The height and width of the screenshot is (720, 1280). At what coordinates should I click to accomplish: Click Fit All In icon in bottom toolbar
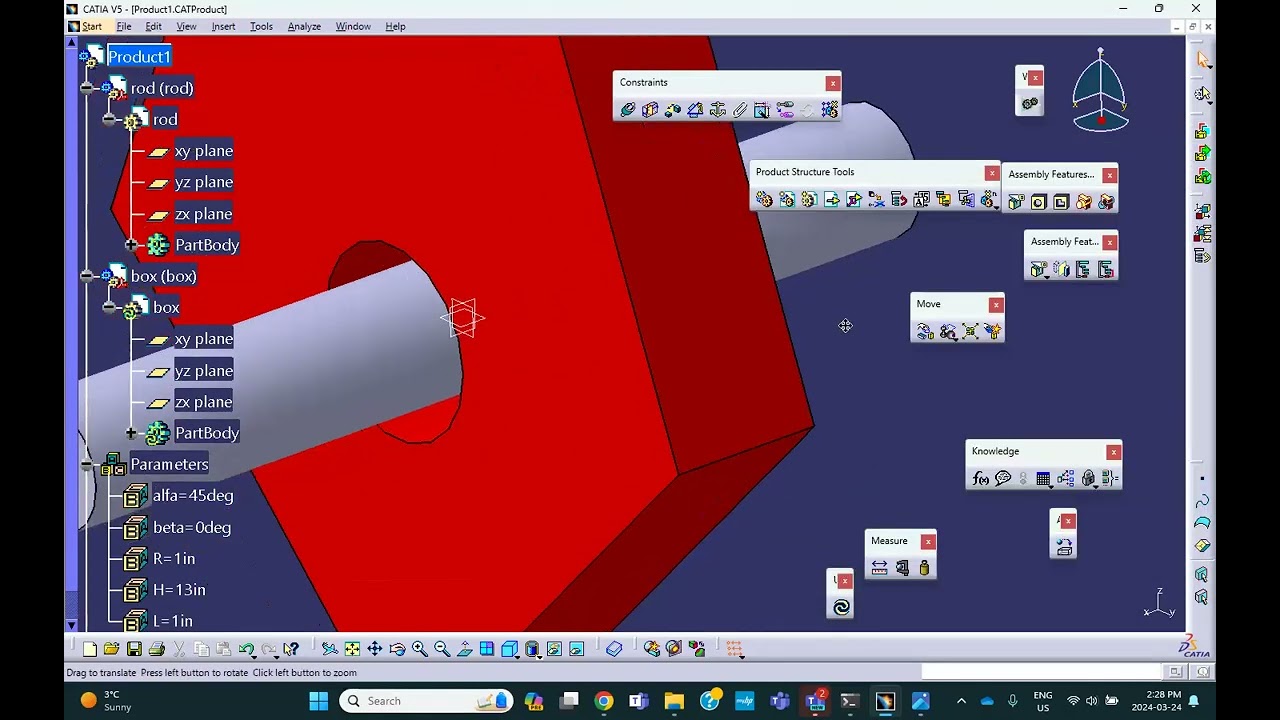point(352,649)
